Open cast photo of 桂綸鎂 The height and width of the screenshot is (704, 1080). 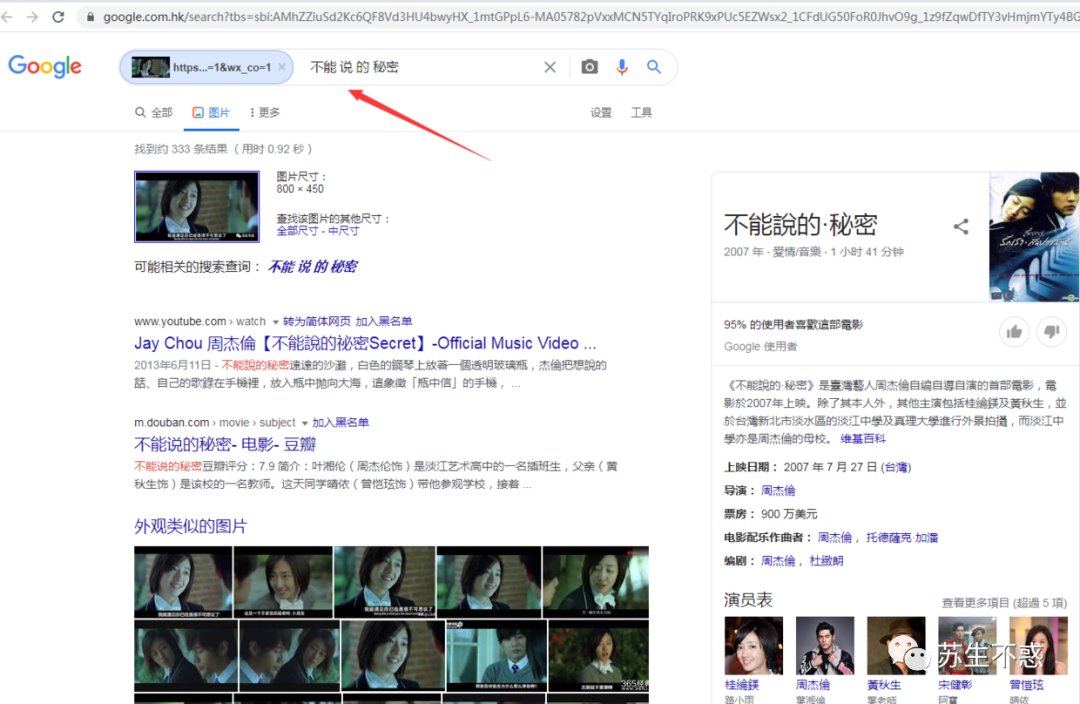(x=754, y=645)
